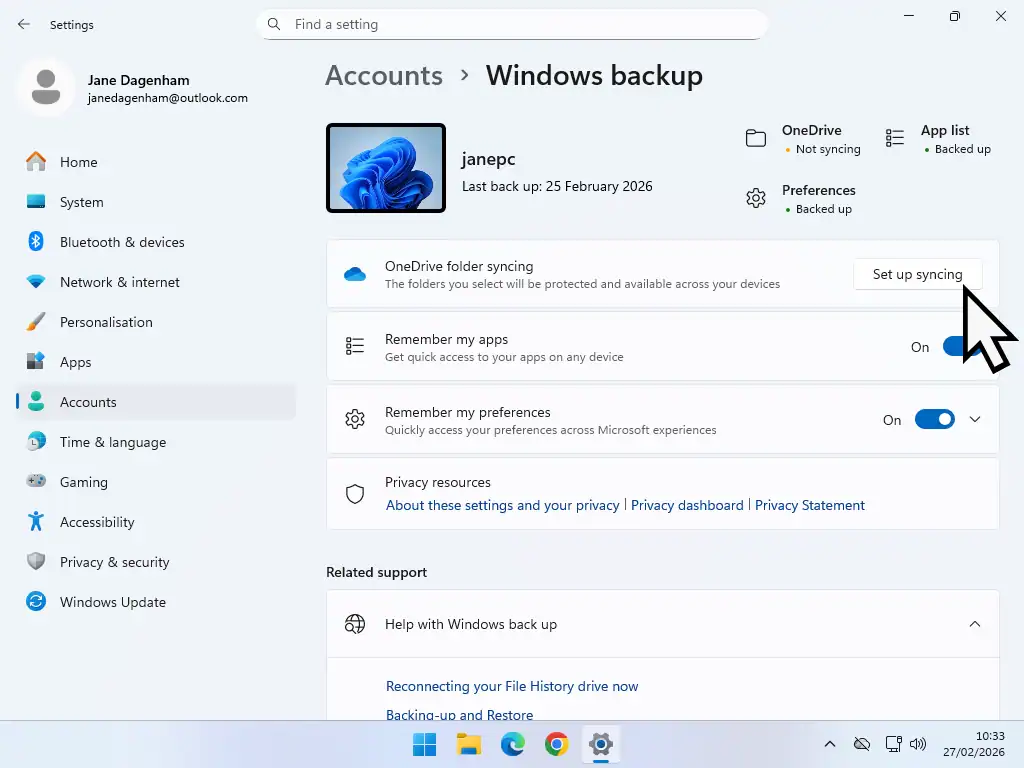
Task: Expand the taskbar hidden icons chevron
Action: coord(829,744)
